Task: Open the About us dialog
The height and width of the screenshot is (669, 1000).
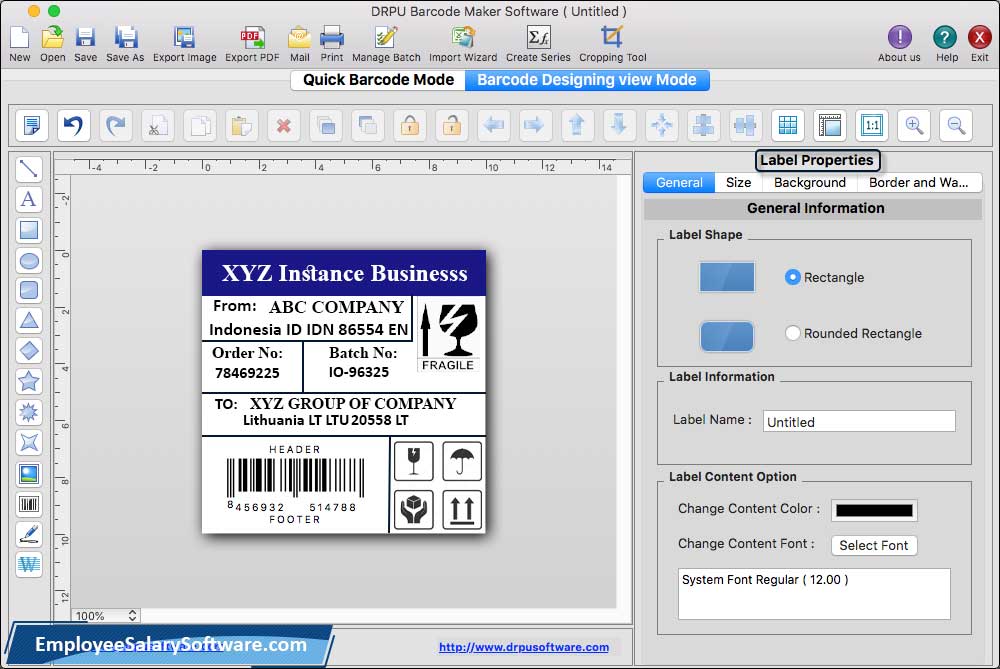Action: (899, 43)
